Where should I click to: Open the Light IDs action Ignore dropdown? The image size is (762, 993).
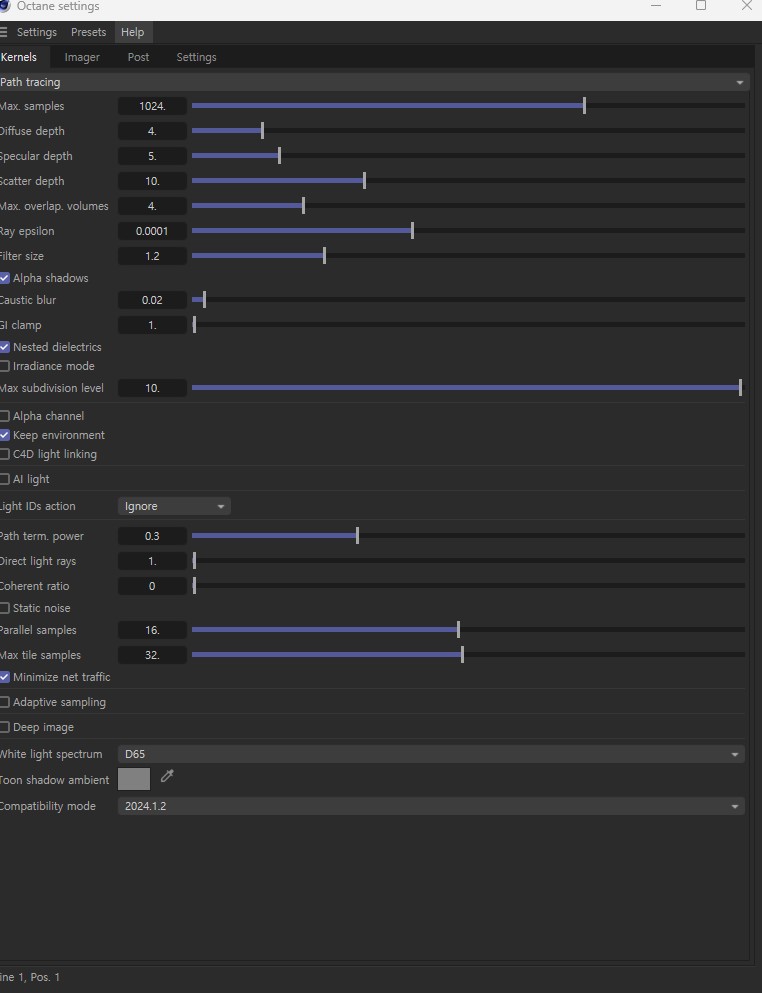coord(174,506)
